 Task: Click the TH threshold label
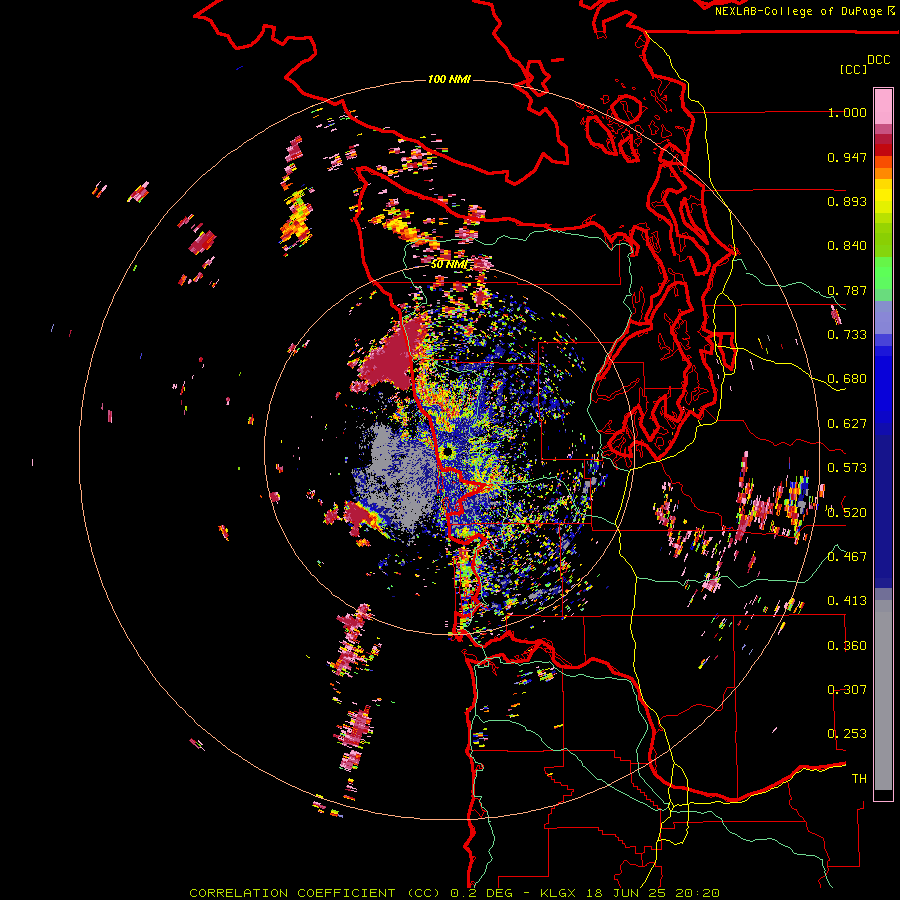859,779
